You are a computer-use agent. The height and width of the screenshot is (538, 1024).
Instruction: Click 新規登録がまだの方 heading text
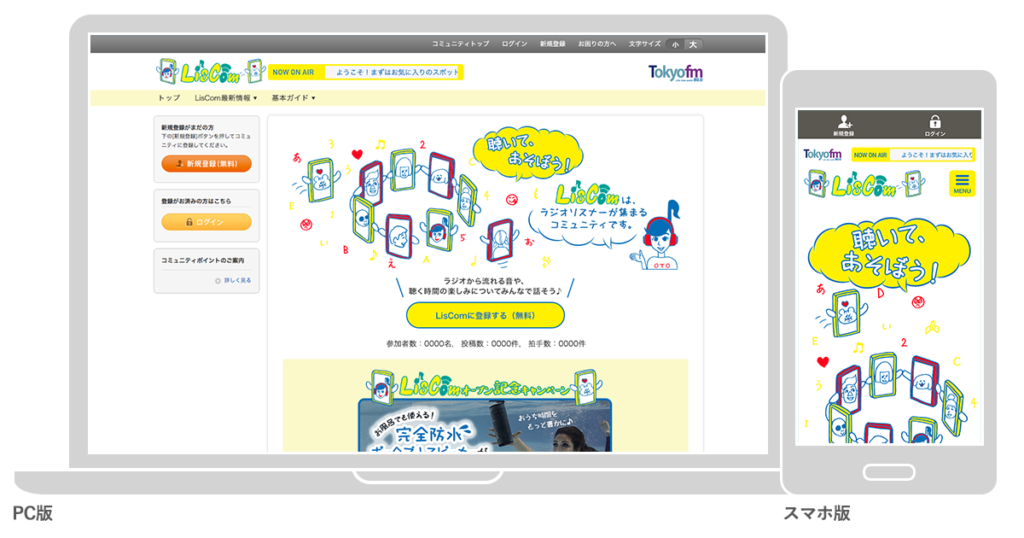(187, 127)
